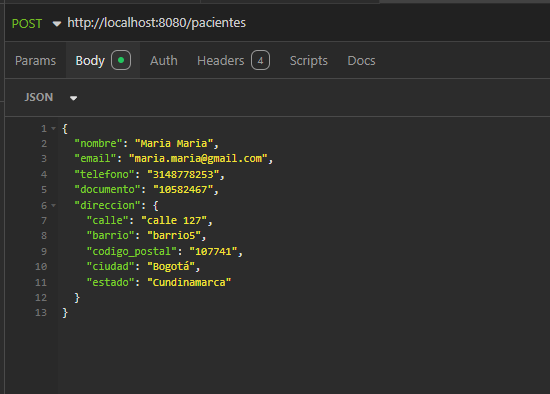Click the "Maria Maria" value
Image resolution: width=550 pixels, height=394 pixels.
pyautogui.click(x=174, y=143)
